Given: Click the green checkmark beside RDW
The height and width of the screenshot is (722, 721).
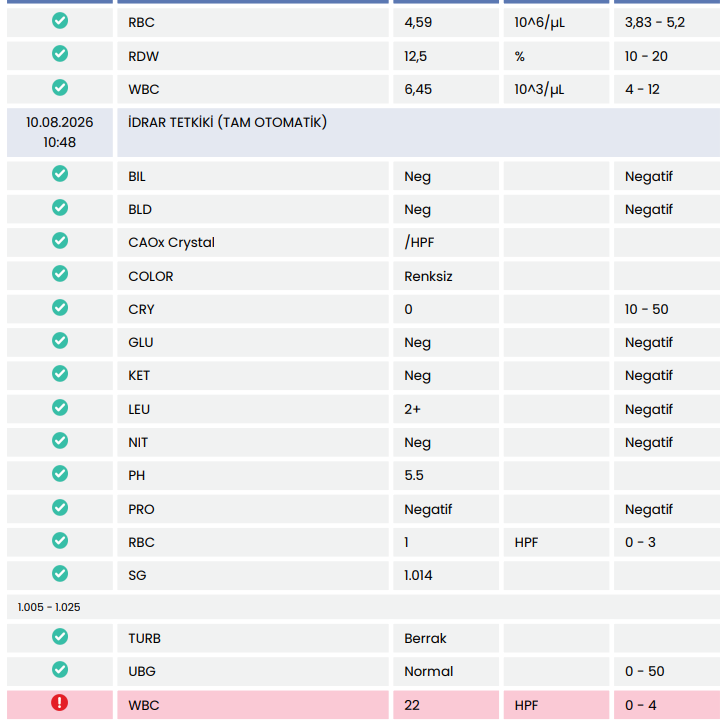Looking at the screenshot, I should tap(60, 54).
